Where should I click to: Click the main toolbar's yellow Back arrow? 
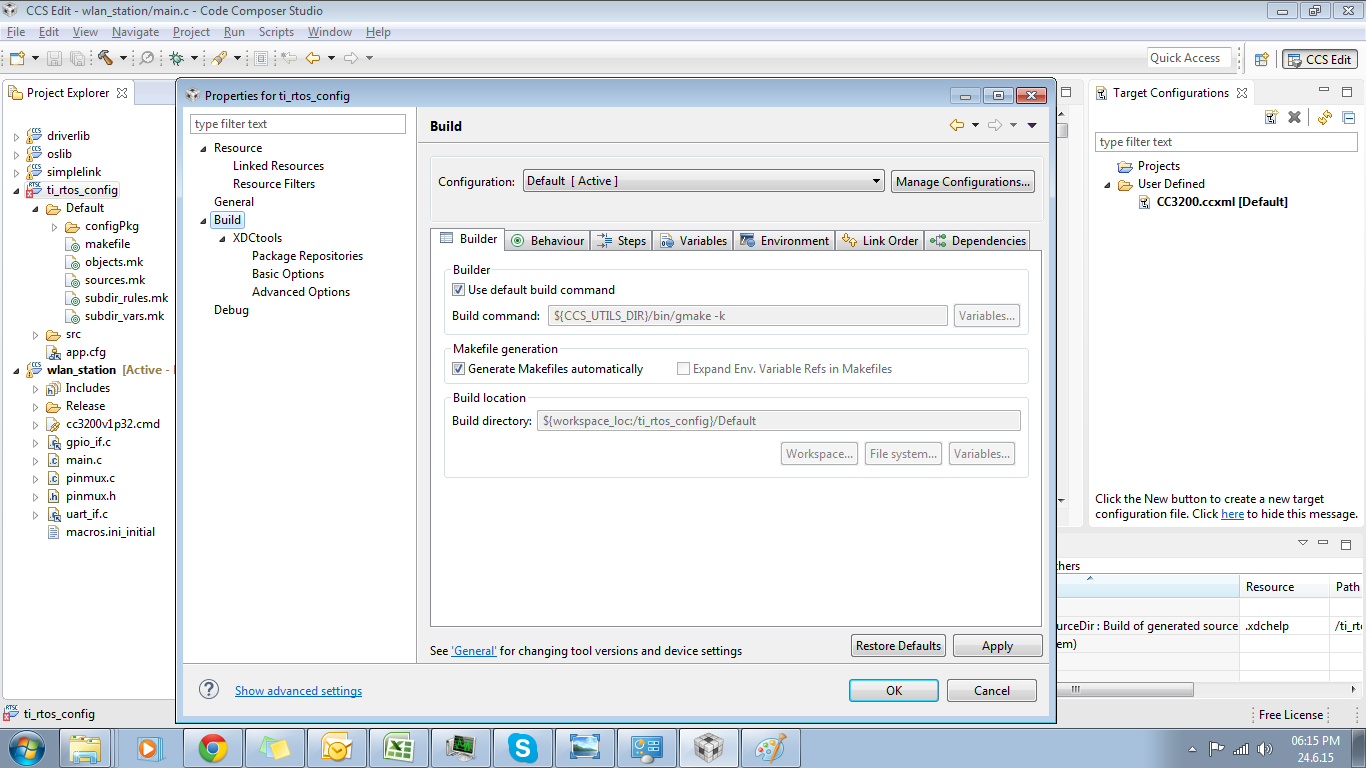[313, 59]
